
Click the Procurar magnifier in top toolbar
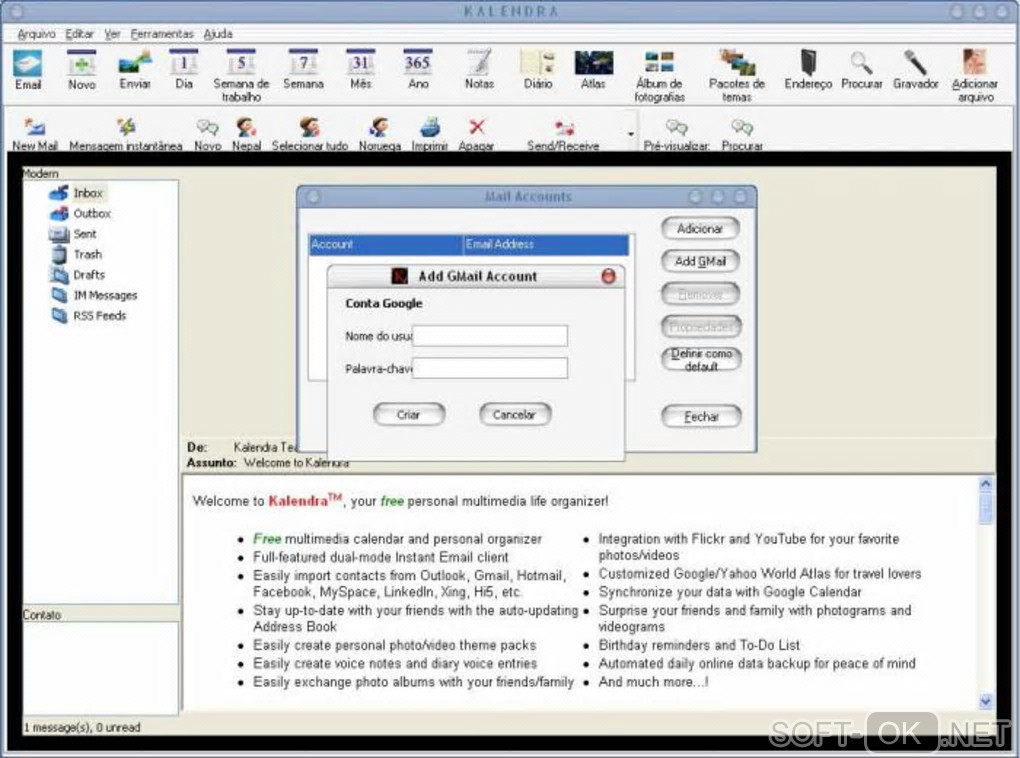[861, 70]
